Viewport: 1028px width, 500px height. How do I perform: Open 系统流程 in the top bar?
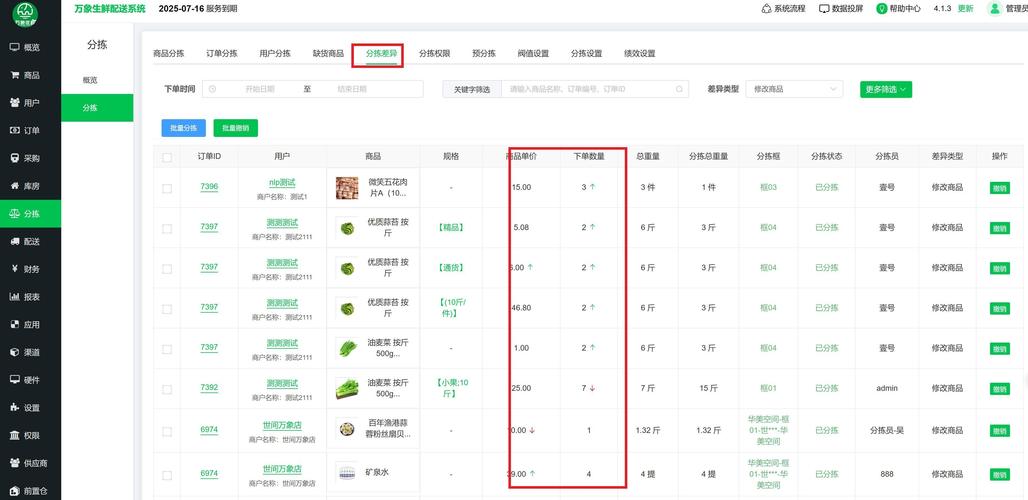[x=783, y=9]
